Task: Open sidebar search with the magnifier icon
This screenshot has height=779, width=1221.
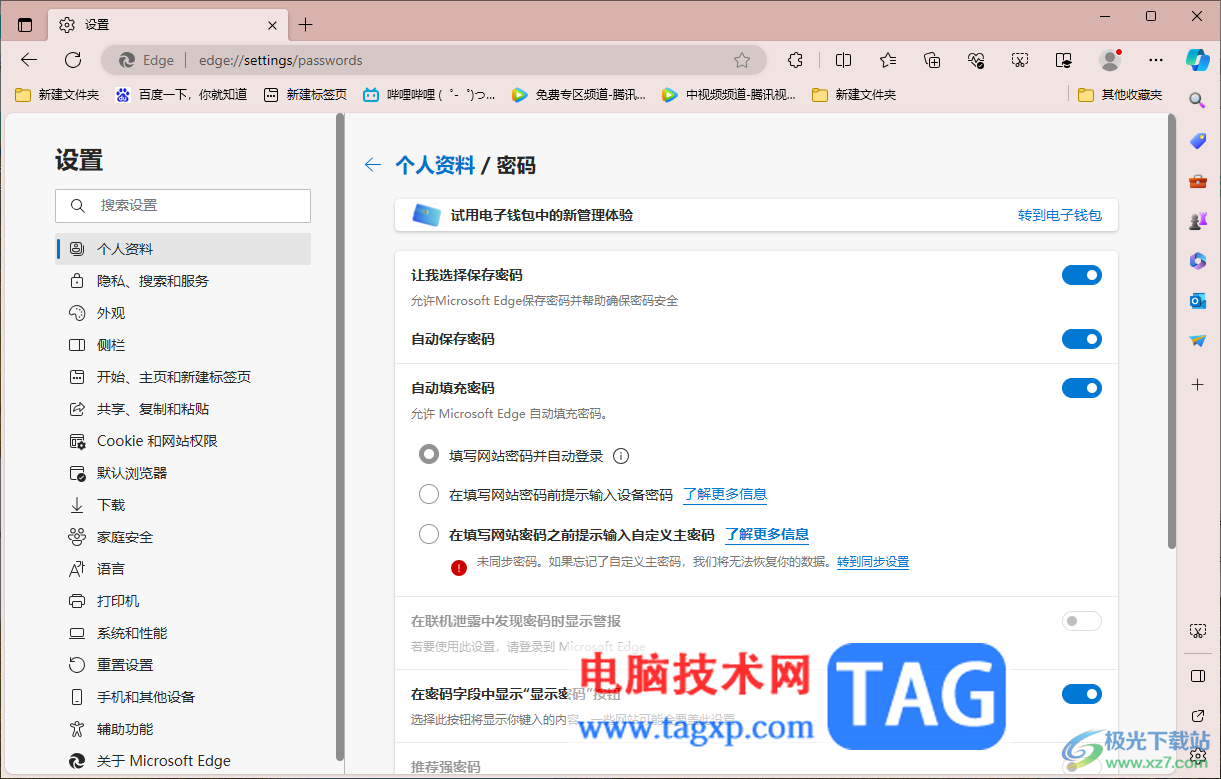Action: (x=1197, y=100)
